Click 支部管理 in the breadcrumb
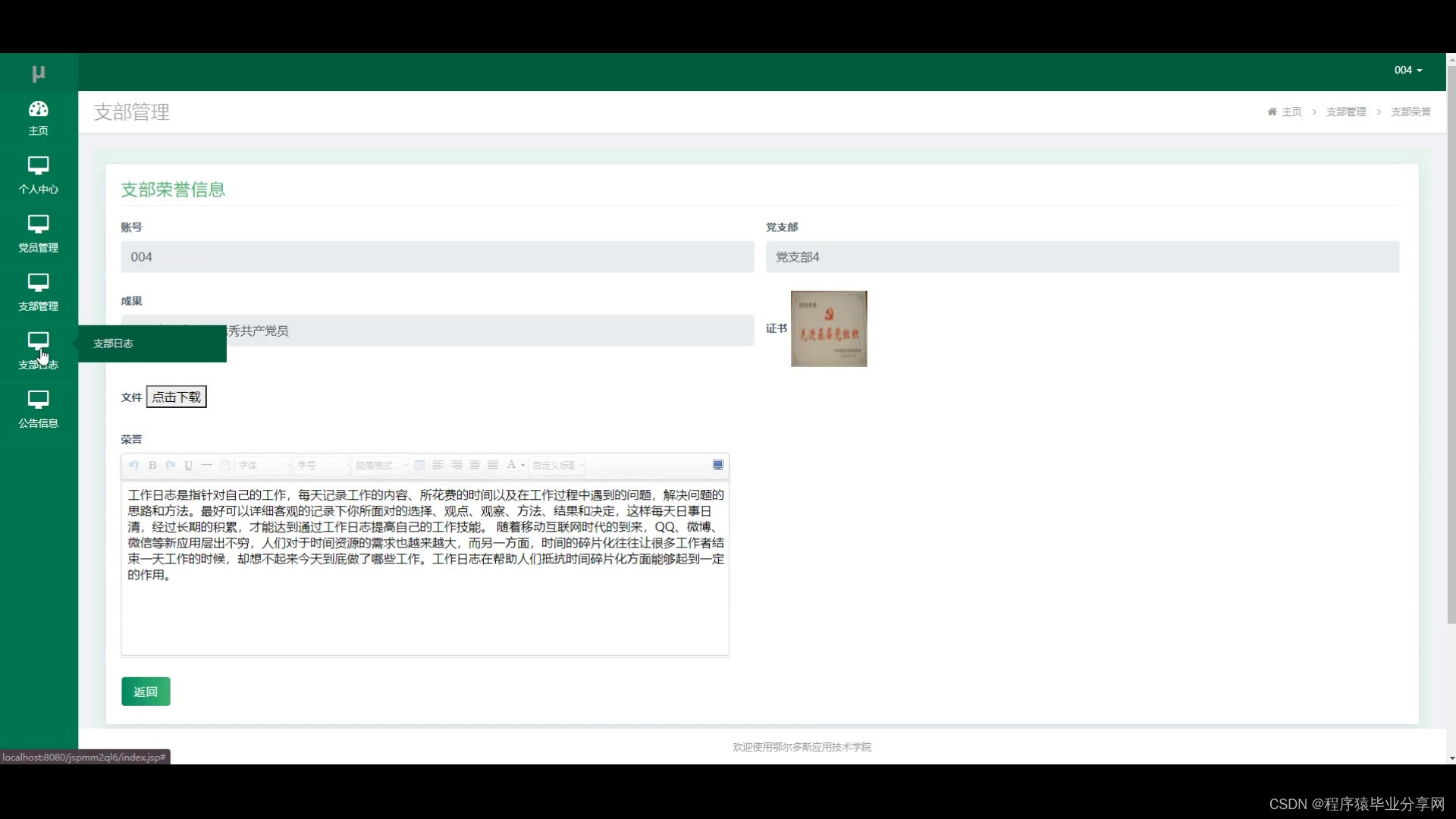Screen dimensions: 1456x819 (x=1345, y=111)
